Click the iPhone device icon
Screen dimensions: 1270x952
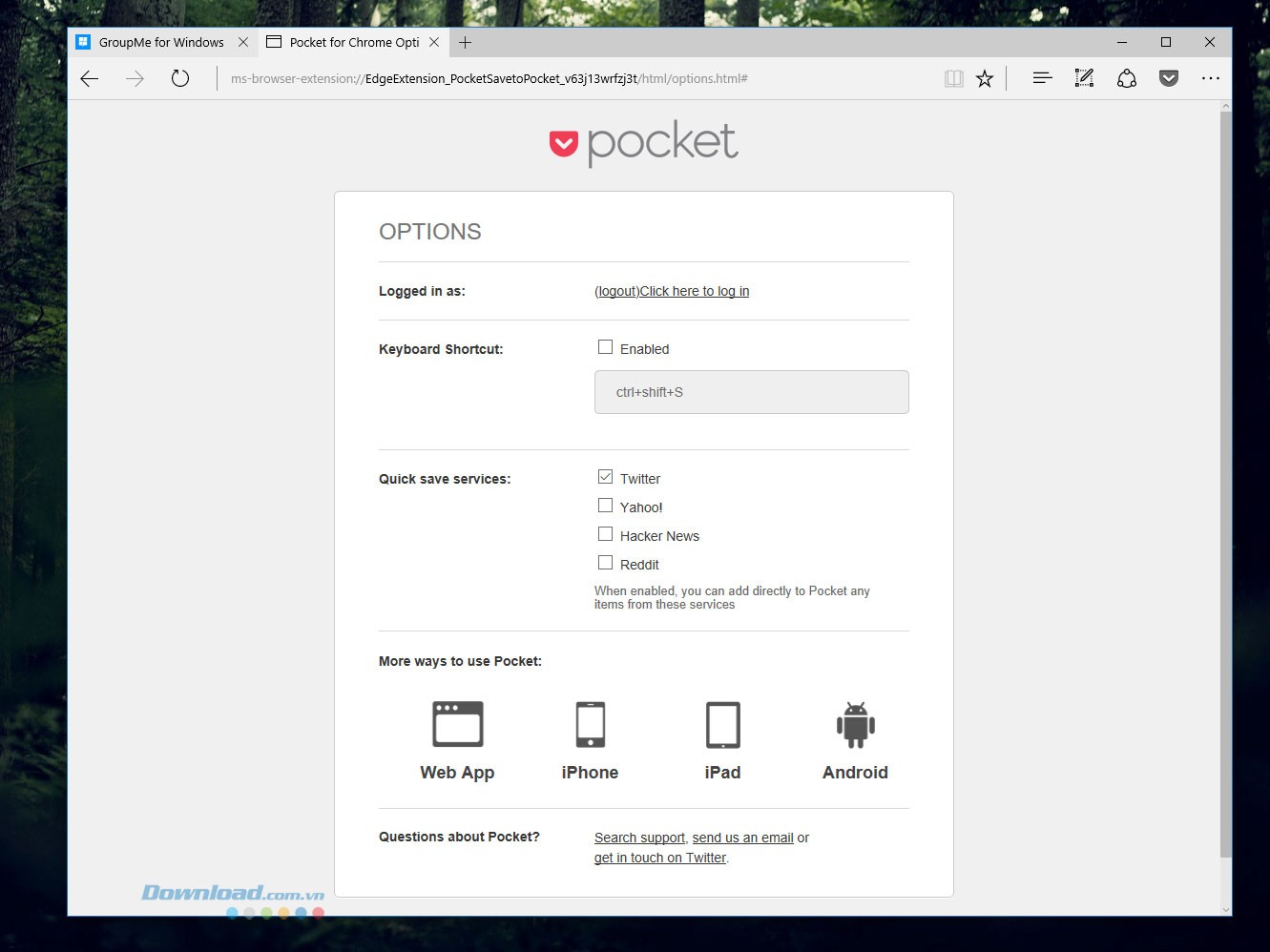(x=590, y=725)
